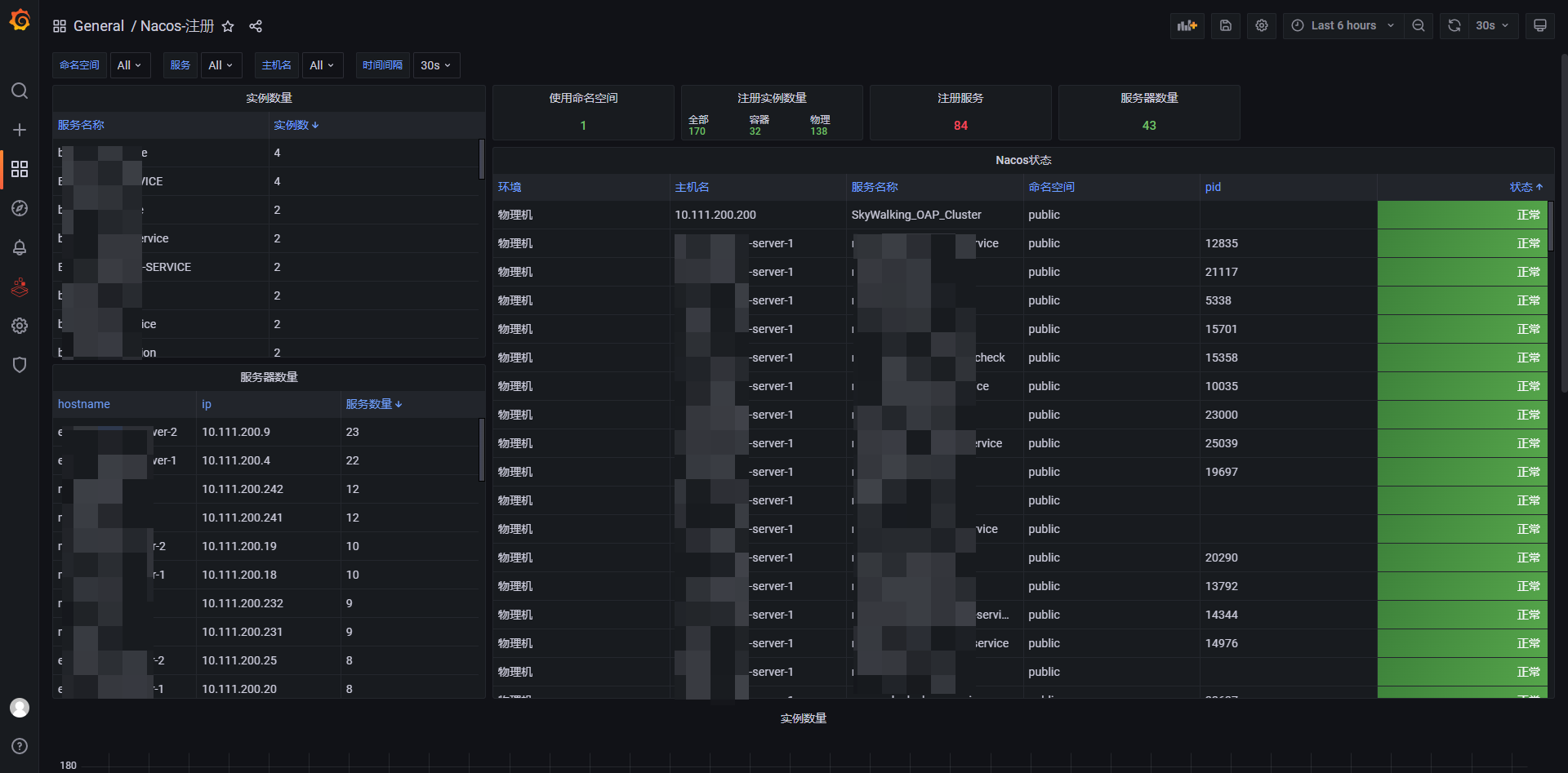
Task: Open the 实例数量 table panel title menu
Action: [269, 98]
